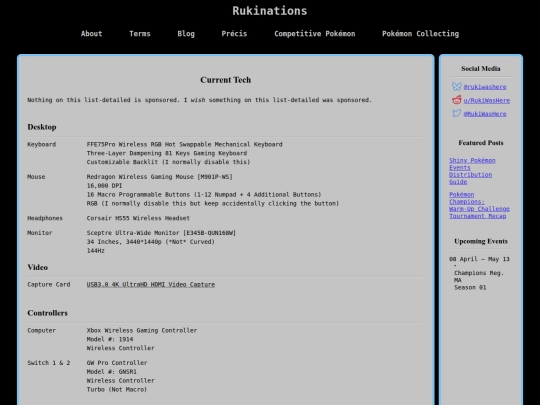Click Champions Reg. MA Season 01 event
This screenshot has width=540, height=405.
coord(479,280)
